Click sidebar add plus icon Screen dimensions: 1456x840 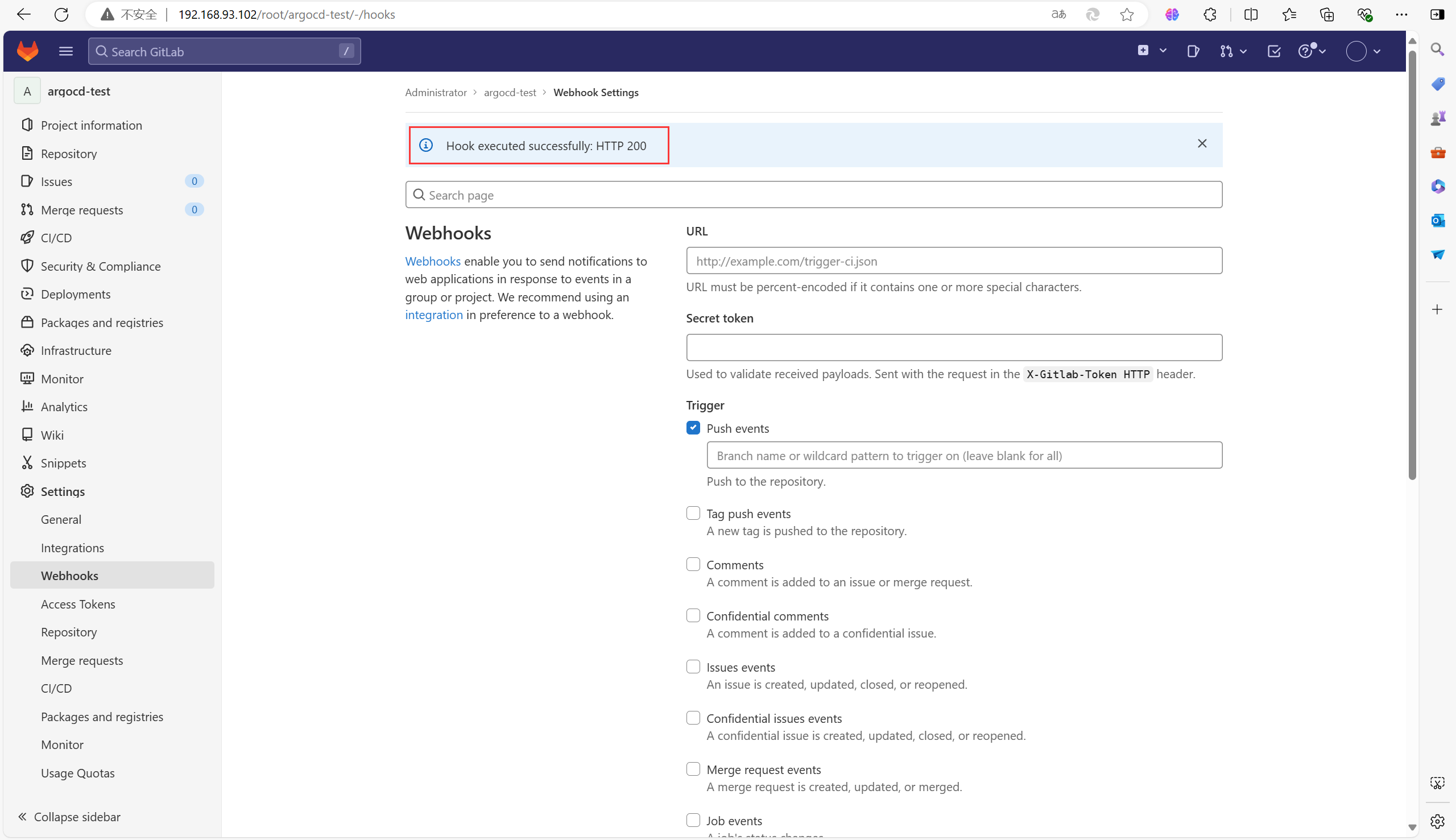pyautogui.click(x=1437, y=310)
